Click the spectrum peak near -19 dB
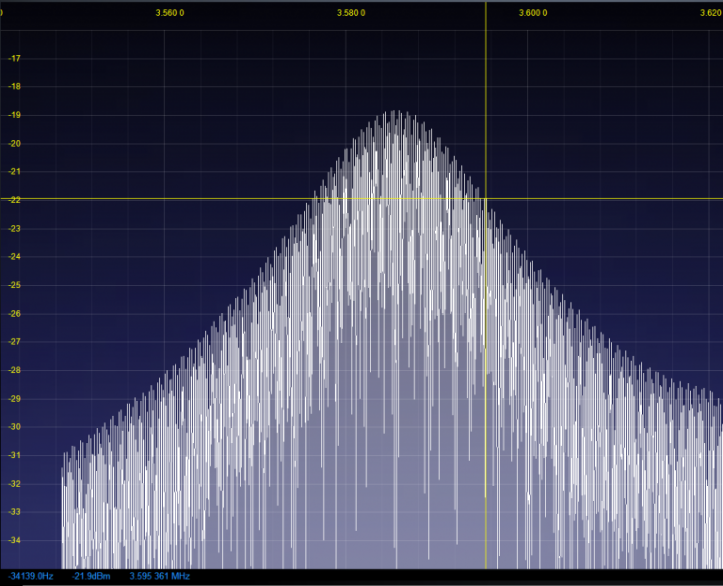Viewport: 723px width, 586px height. pyautogui.click(x=394, y=113)
